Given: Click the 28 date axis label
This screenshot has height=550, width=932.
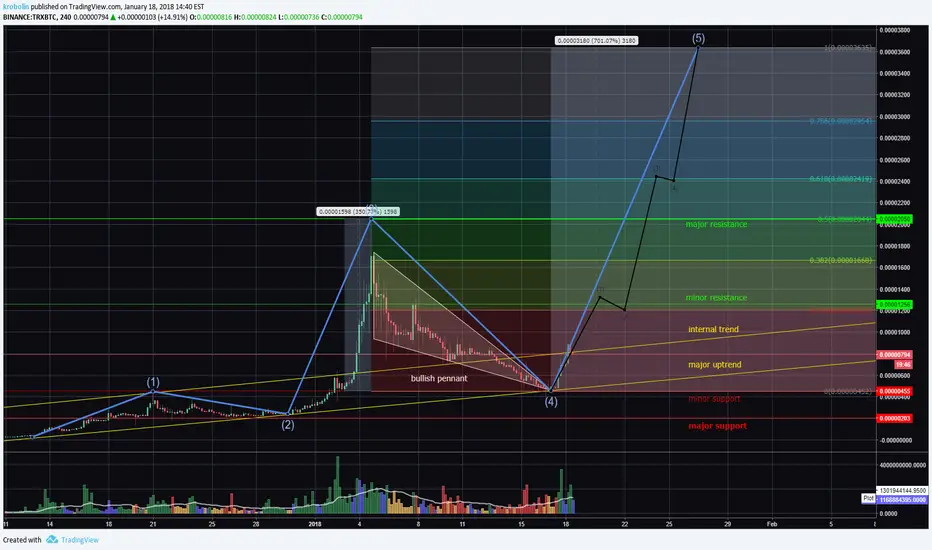Looking at the screenshot, I should [x=256, y=524].
